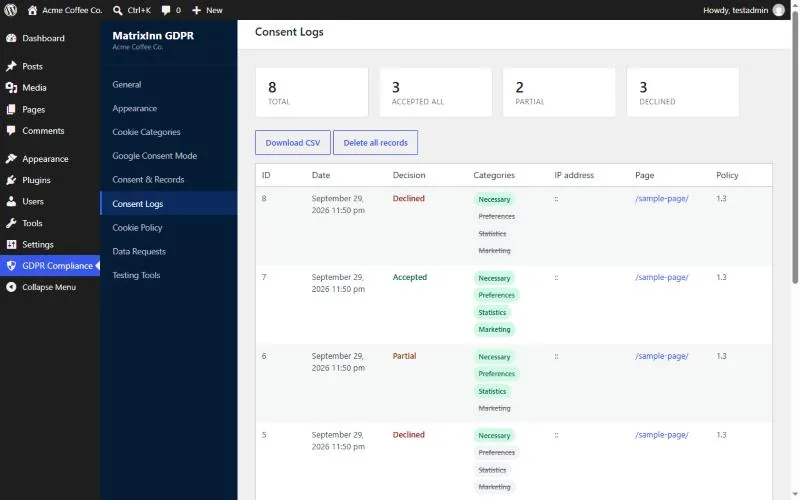800x500 pixels.
Task: Click the Posts pushpin icon
Action: click(x=11, y=66)
